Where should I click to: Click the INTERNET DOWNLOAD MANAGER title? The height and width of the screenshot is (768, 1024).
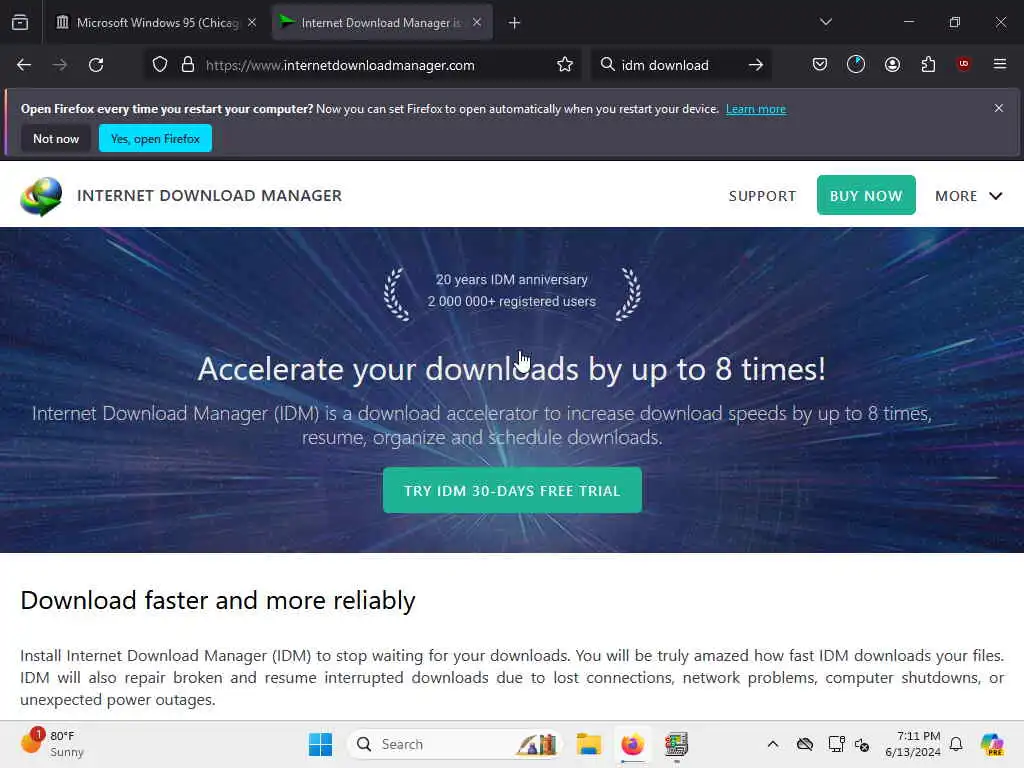(x=209, y=196)
